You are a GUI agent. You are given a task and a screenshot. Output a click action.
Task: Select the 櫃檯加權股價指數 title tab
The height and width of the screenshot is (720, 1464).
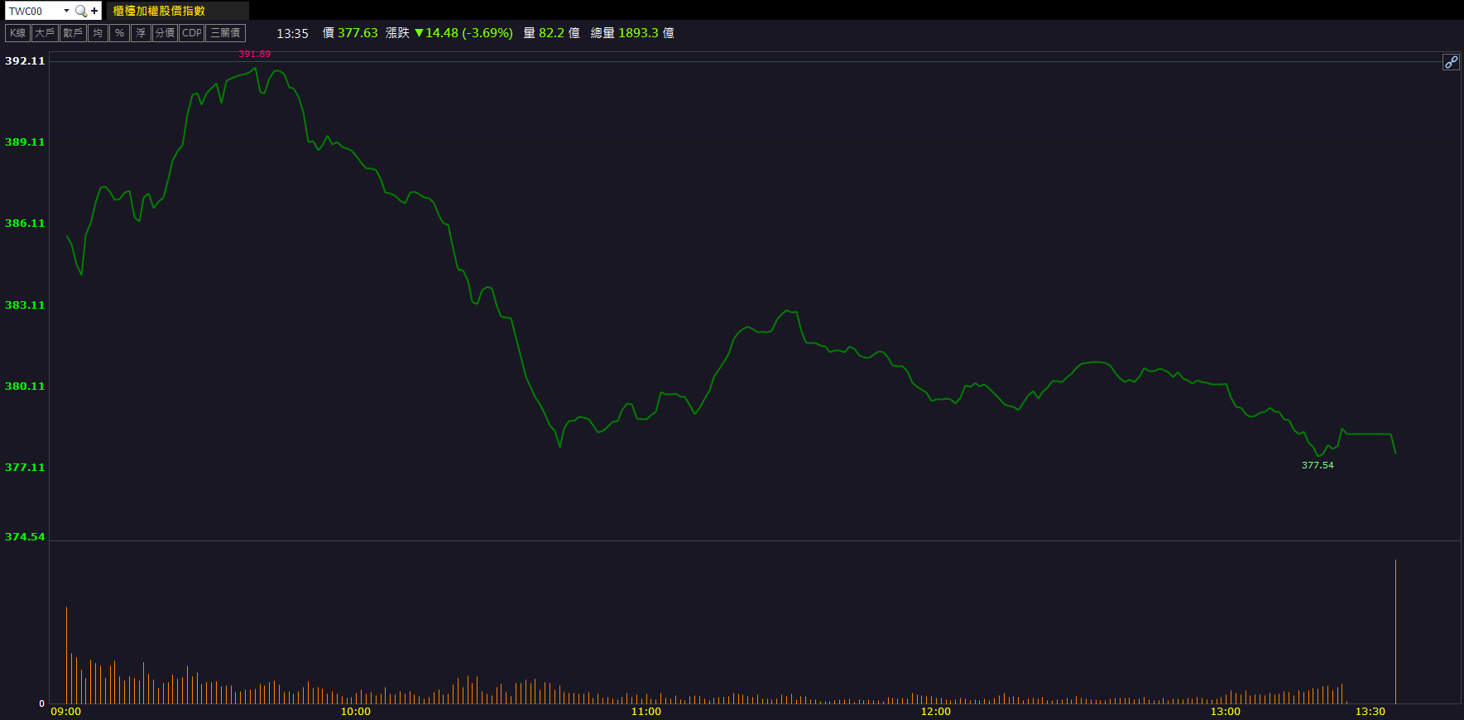[x=178, y=11]
